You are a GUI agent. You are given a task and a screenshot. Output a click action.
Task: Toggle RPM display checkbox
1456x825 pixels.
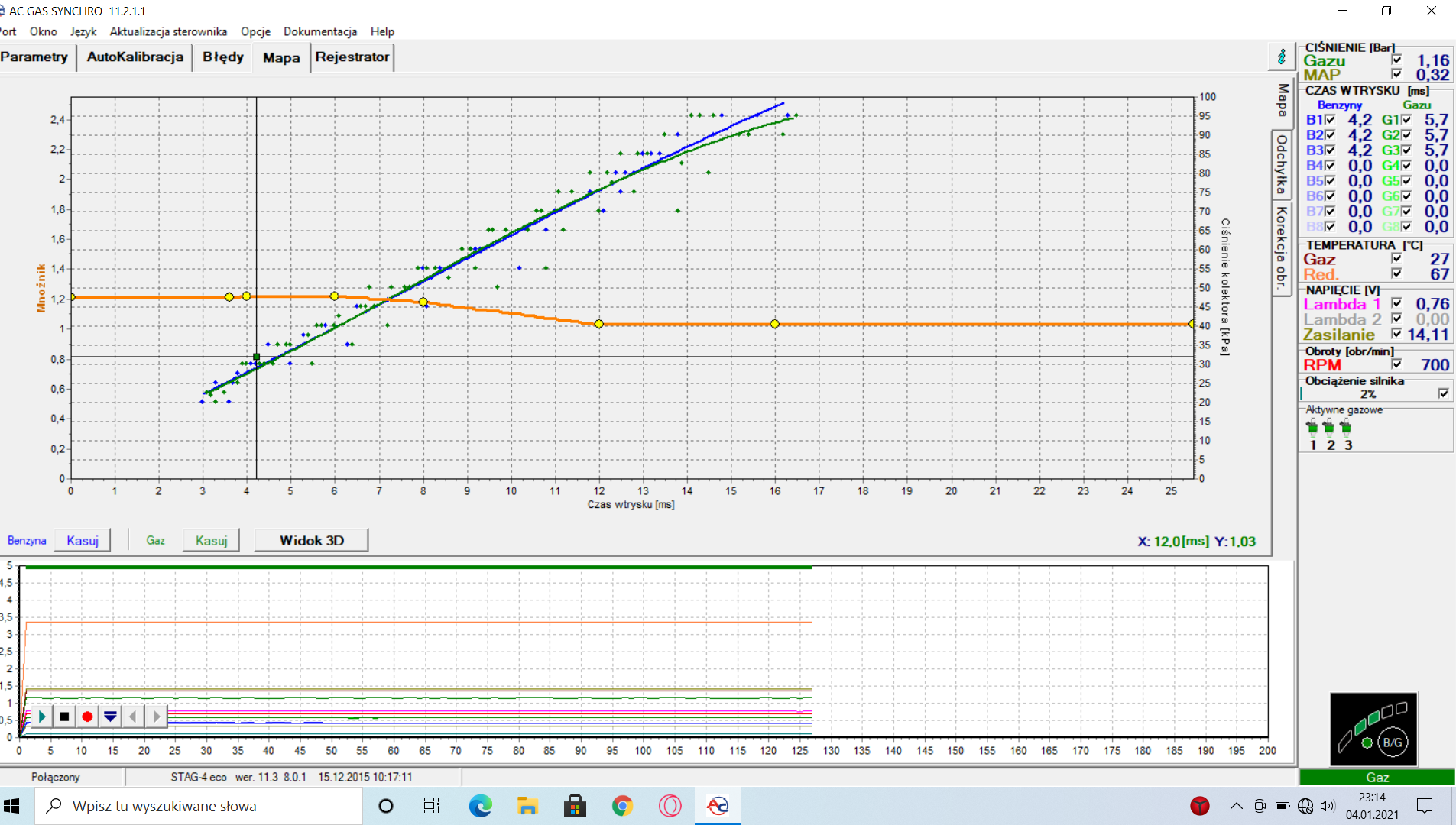click(1396, 365)
